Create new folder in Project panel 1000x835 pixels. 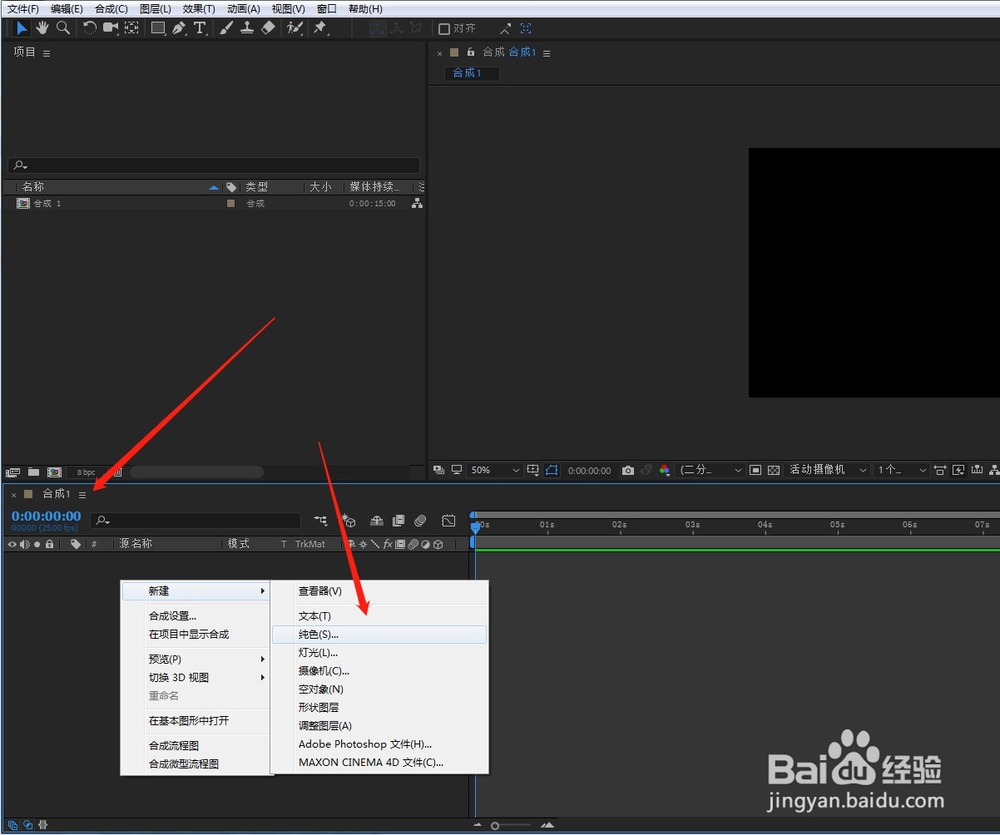point(34,472)
